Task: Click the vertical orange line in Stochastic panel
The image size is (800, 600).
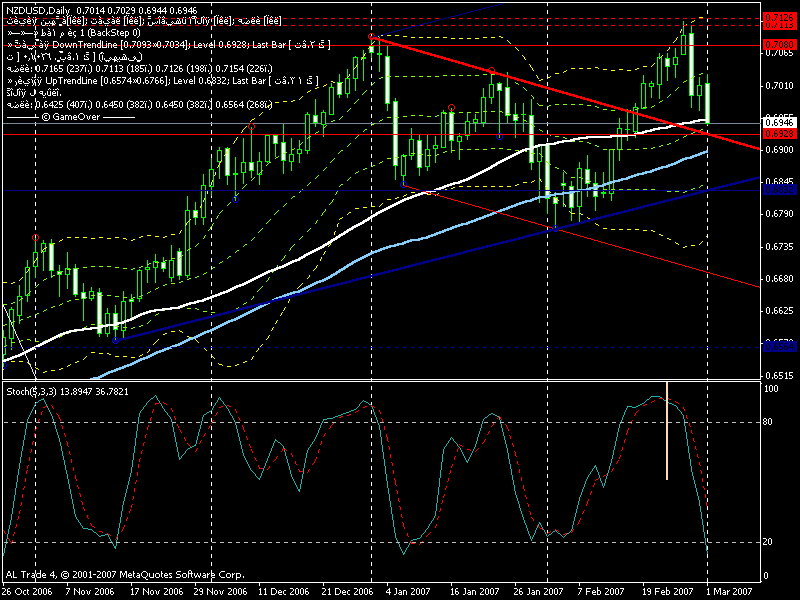Action: (x=667, y=430)
